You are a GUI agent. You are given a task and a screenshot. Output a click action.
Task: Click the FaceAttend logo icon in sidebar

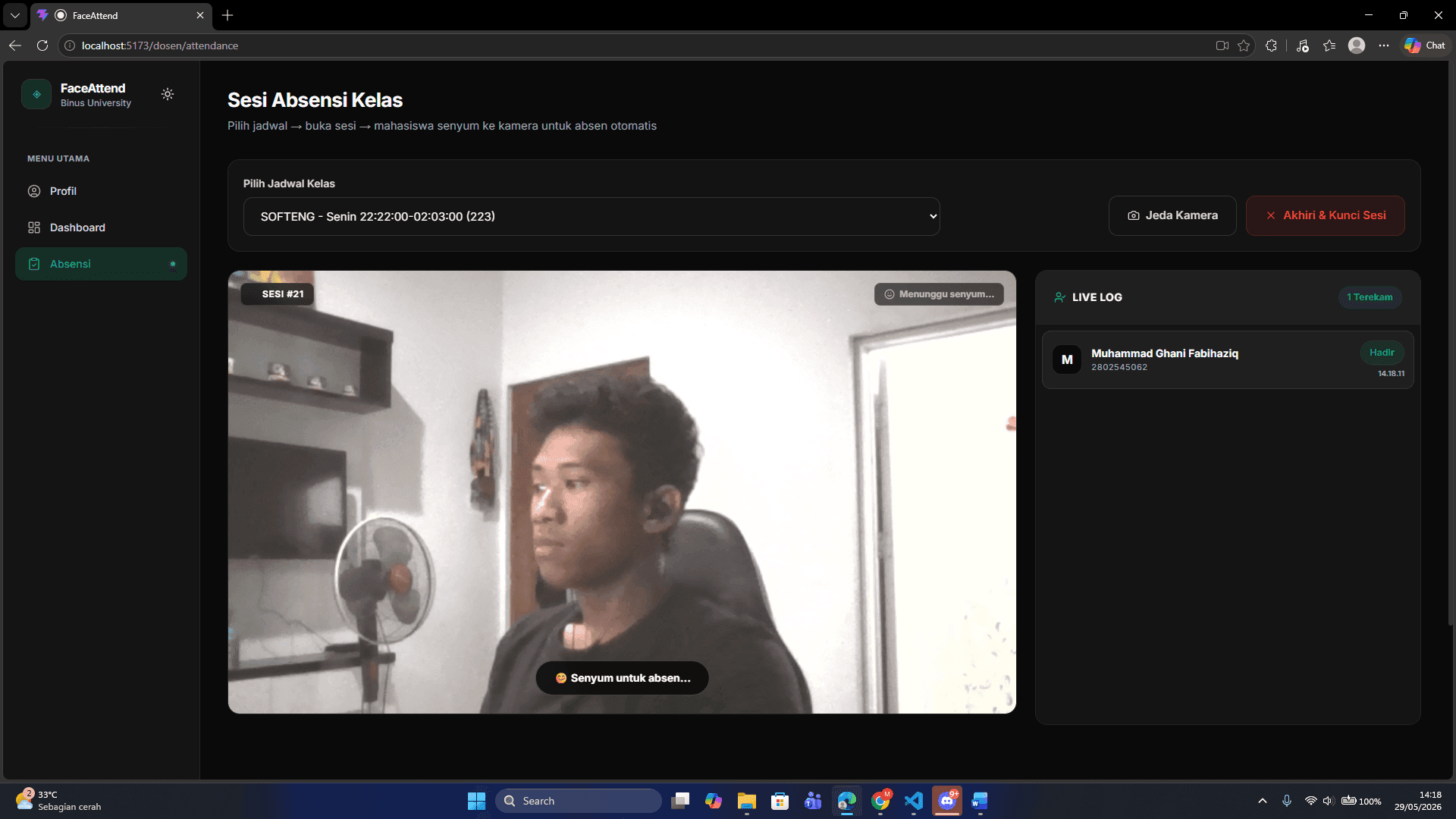click(36, 94)
